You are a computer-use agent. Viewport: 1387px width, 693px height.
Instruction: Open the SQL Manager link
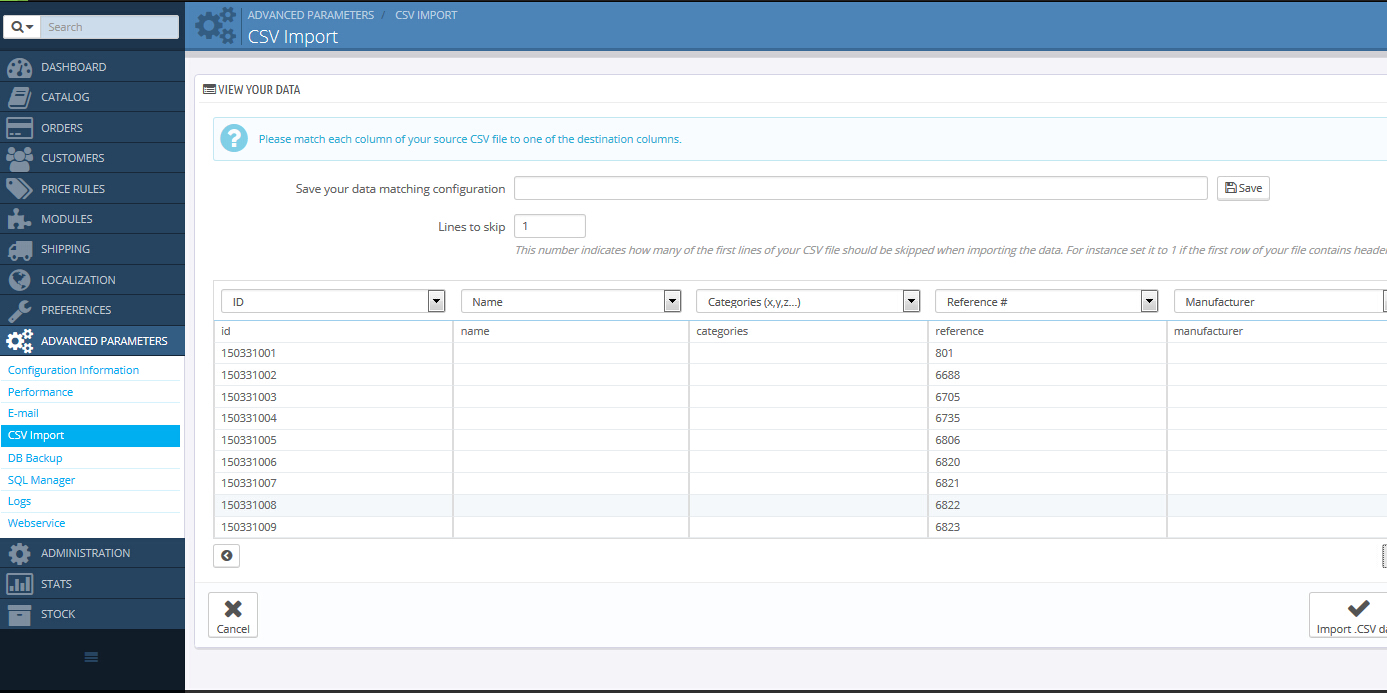41,480
